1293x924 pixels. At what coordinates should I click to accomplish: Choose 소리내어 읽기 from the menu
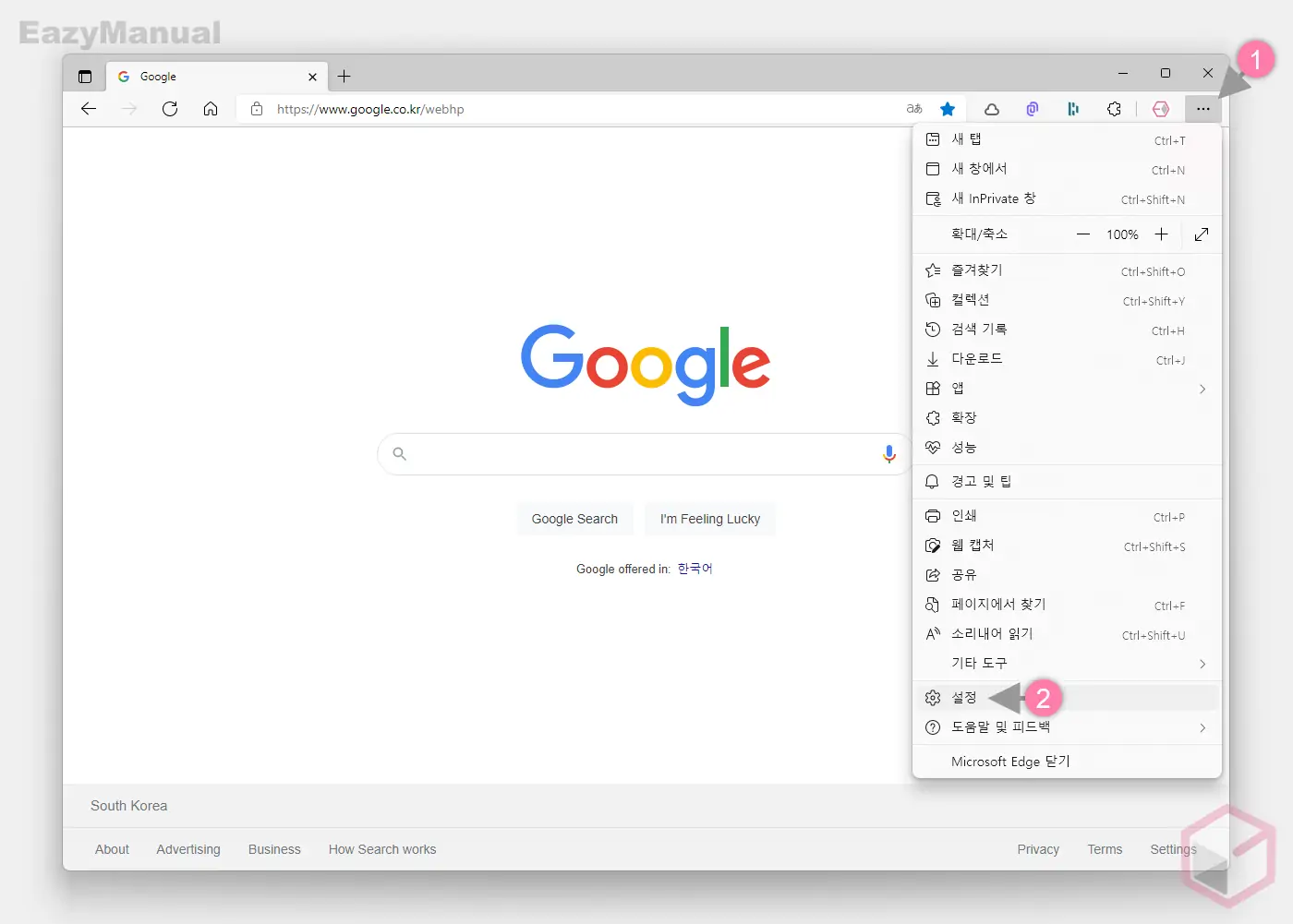click(x=1067, y=634)
